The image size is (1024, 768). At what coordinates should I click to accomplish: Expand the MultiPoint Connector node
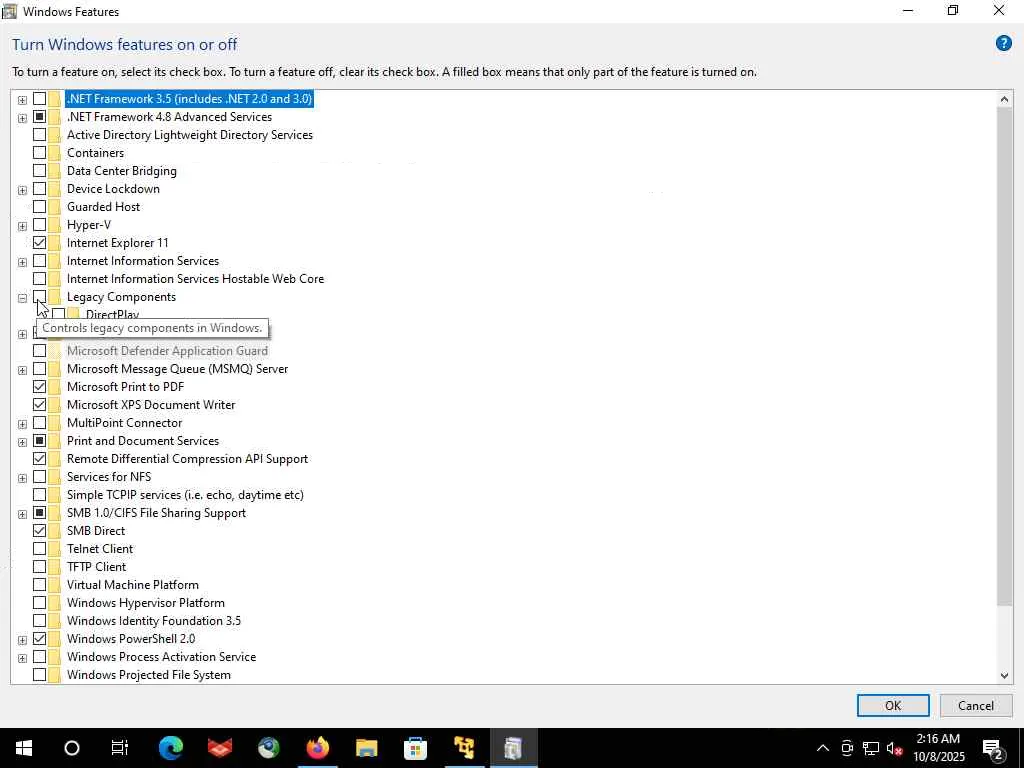(22, 424)
